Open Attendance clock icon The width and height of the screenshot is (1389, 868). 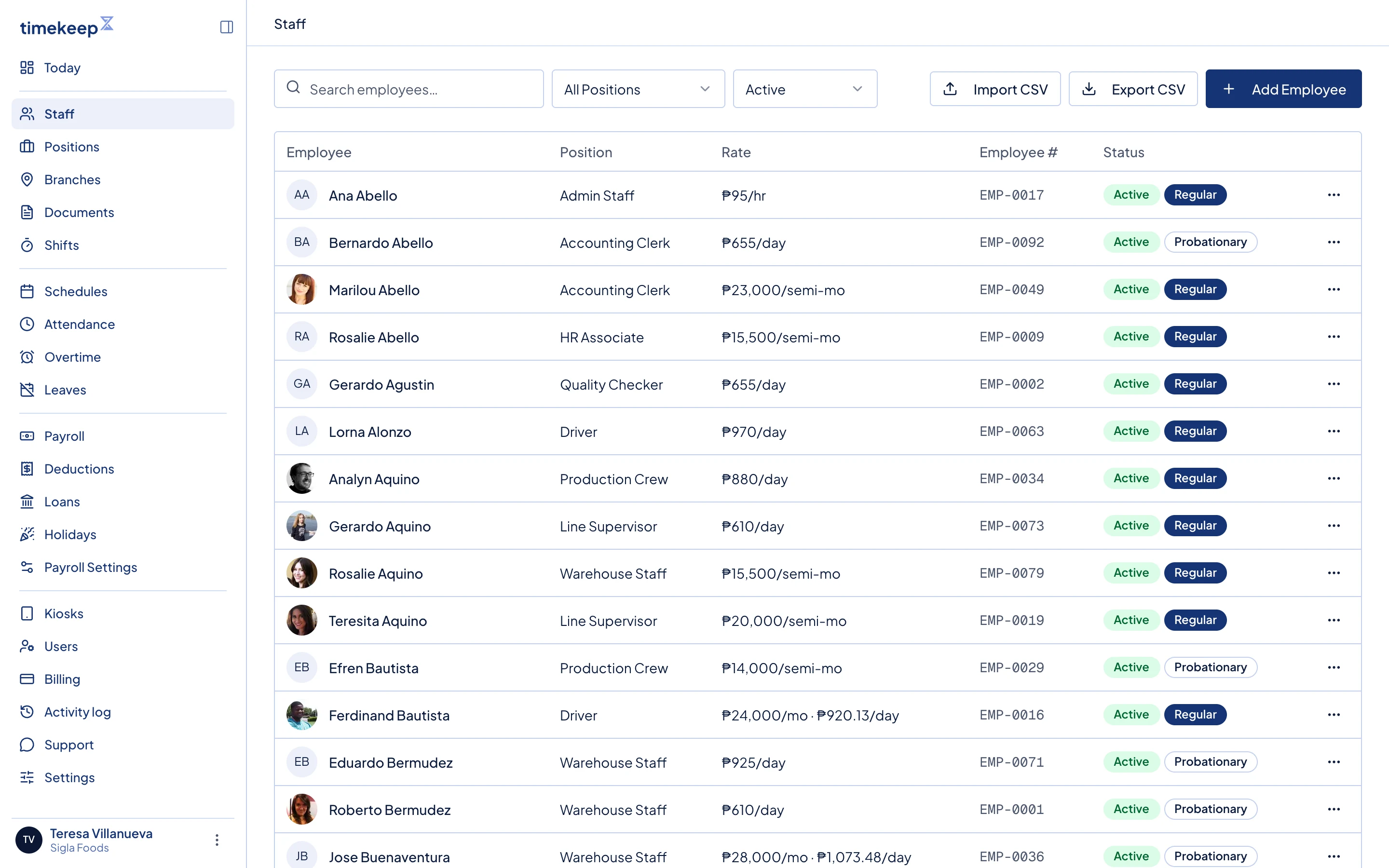coord(27,324)
